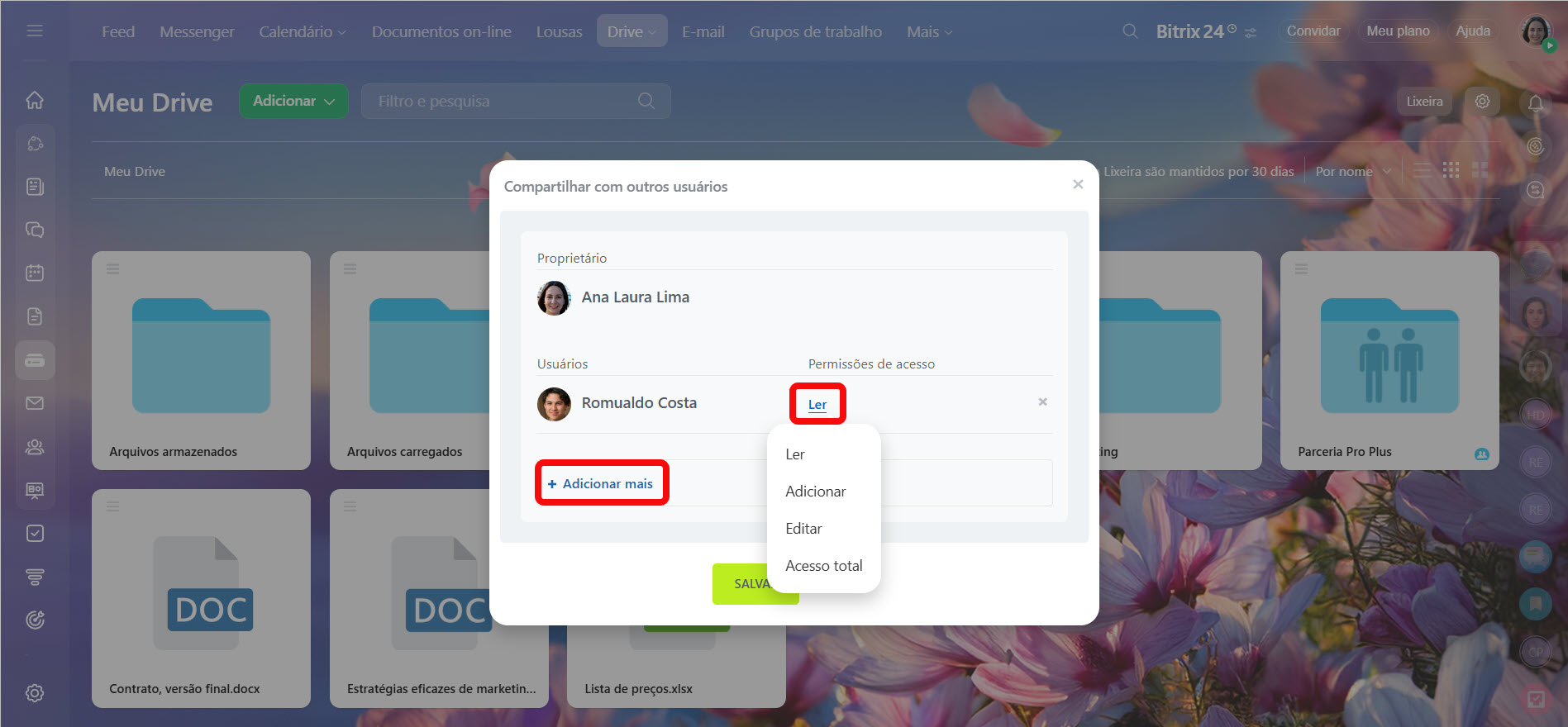Viewport: 1568px width, 727px height.
Task: Expand the Mais menu in top navigation
Action: click(929, 31)
